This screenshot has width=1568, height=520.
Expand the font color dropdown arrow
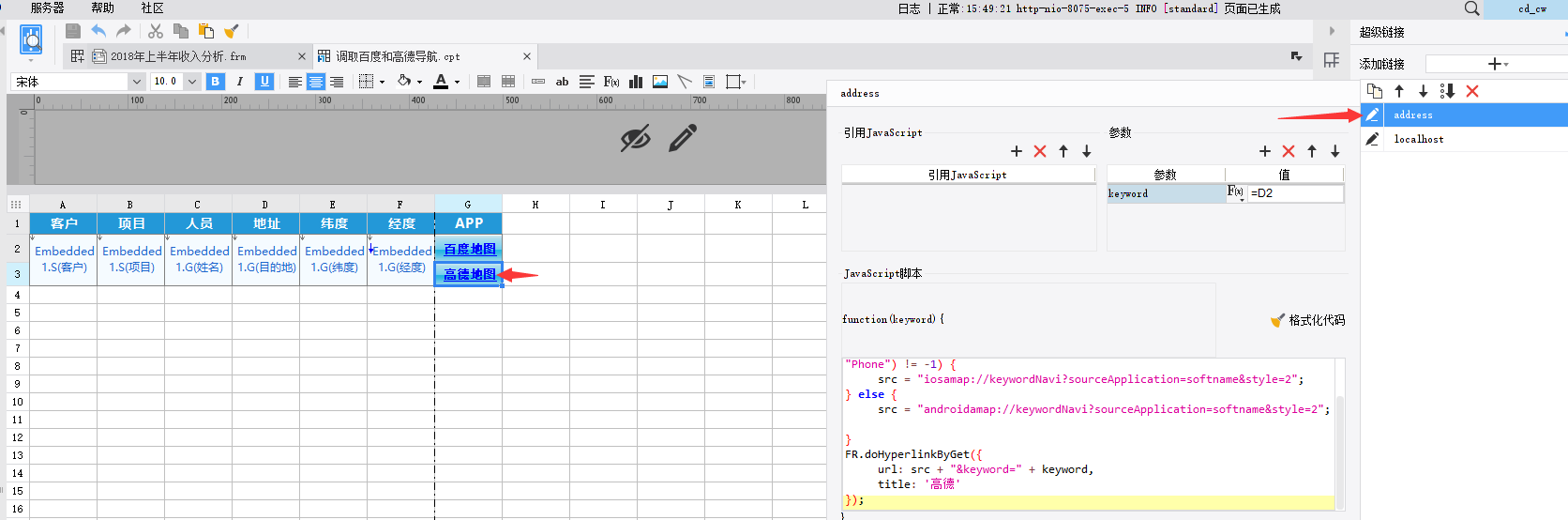tap(457, 82)
